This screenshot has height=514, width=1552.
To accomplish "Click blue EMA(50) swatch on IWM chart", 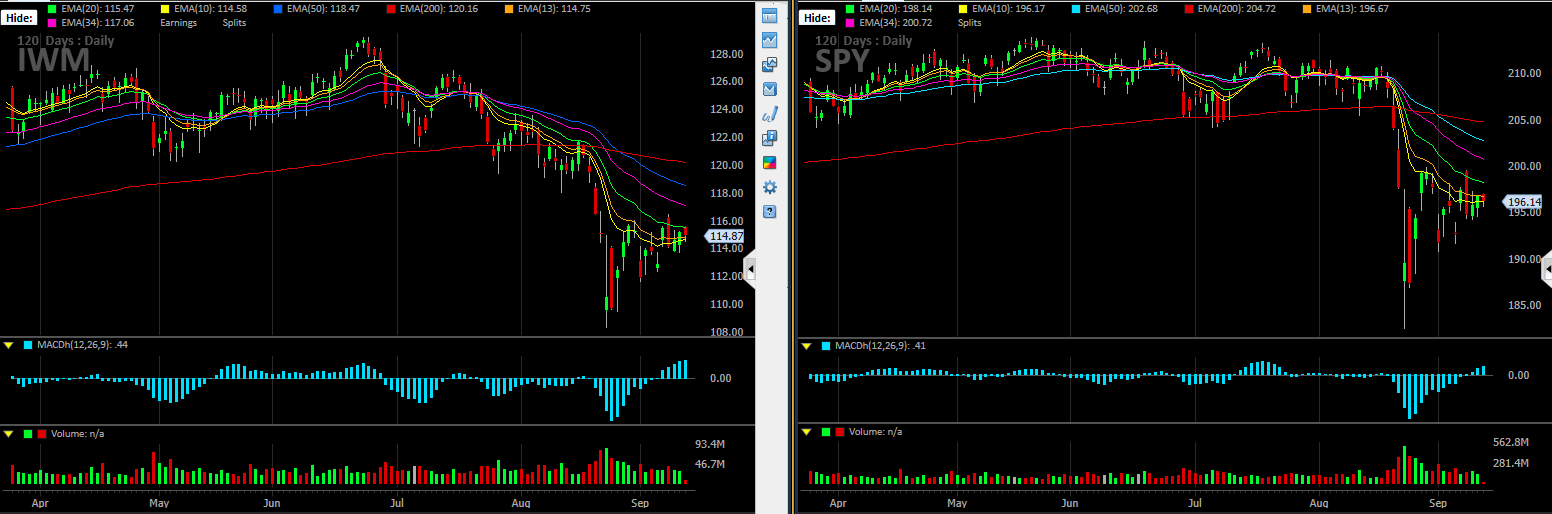I will point(277,9).
